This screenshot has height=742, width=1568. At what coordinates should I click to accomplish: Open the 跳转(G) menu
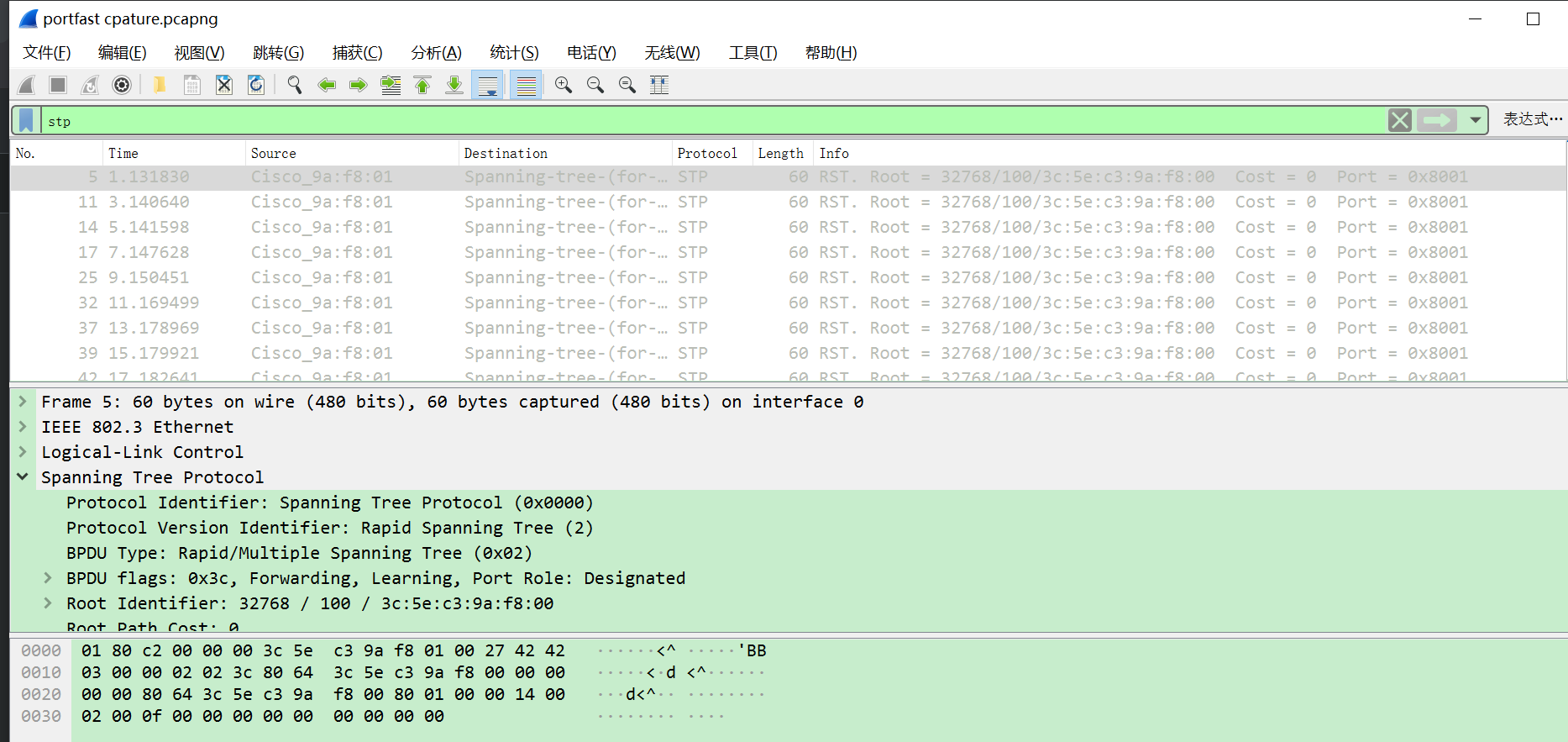tap(279, 53)
